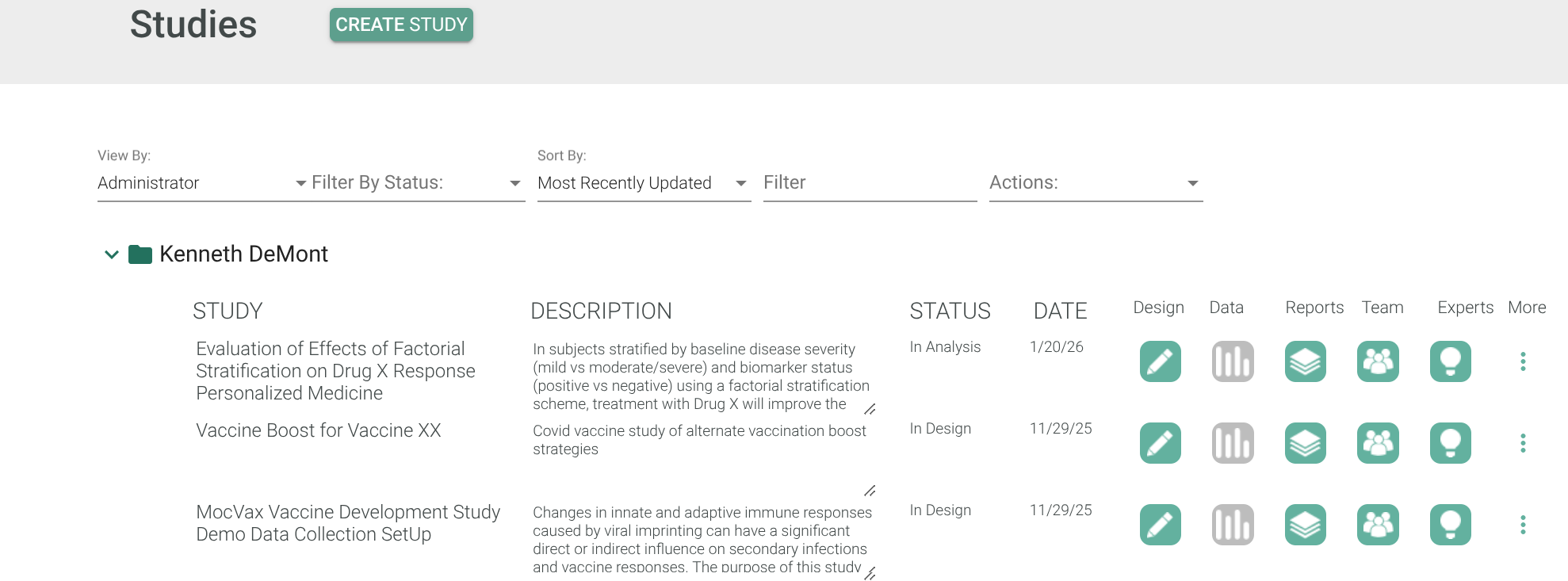
Task: Expand the Actions dropdown
Action: point(1095,183)
